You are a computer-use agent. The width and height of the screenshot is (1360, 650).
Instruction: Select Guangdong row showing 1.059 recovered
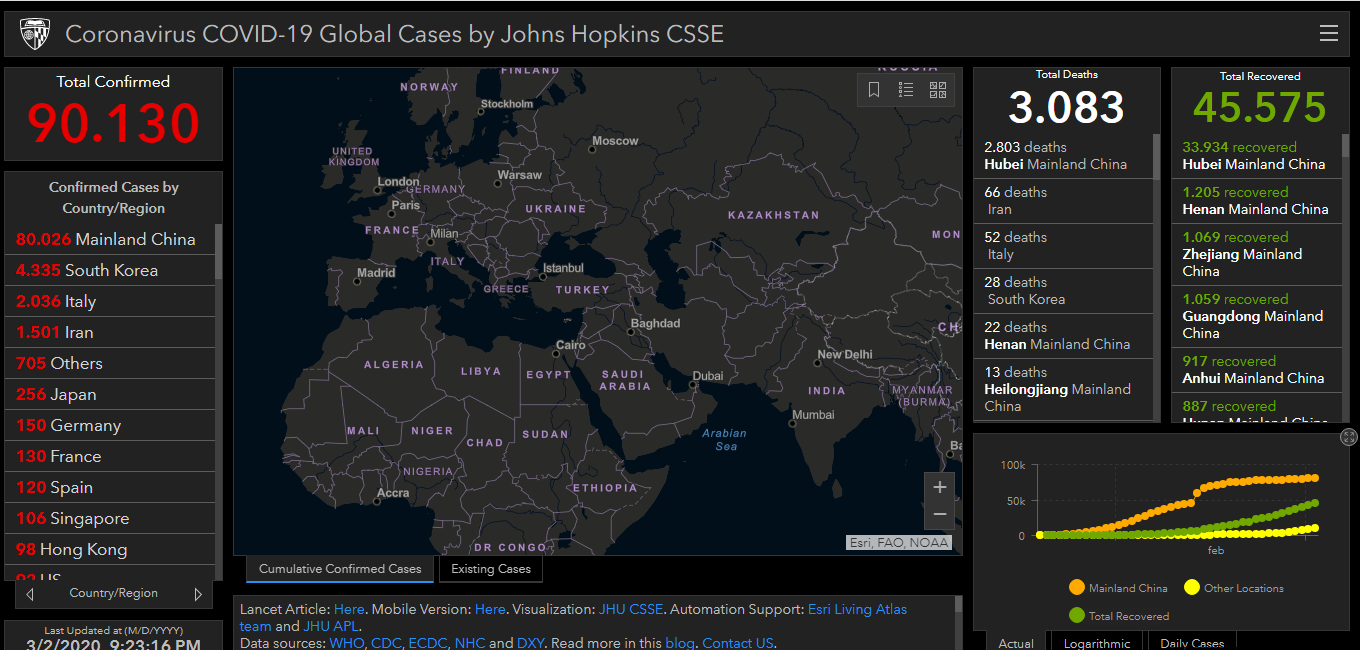click(x=1257, y=316)
